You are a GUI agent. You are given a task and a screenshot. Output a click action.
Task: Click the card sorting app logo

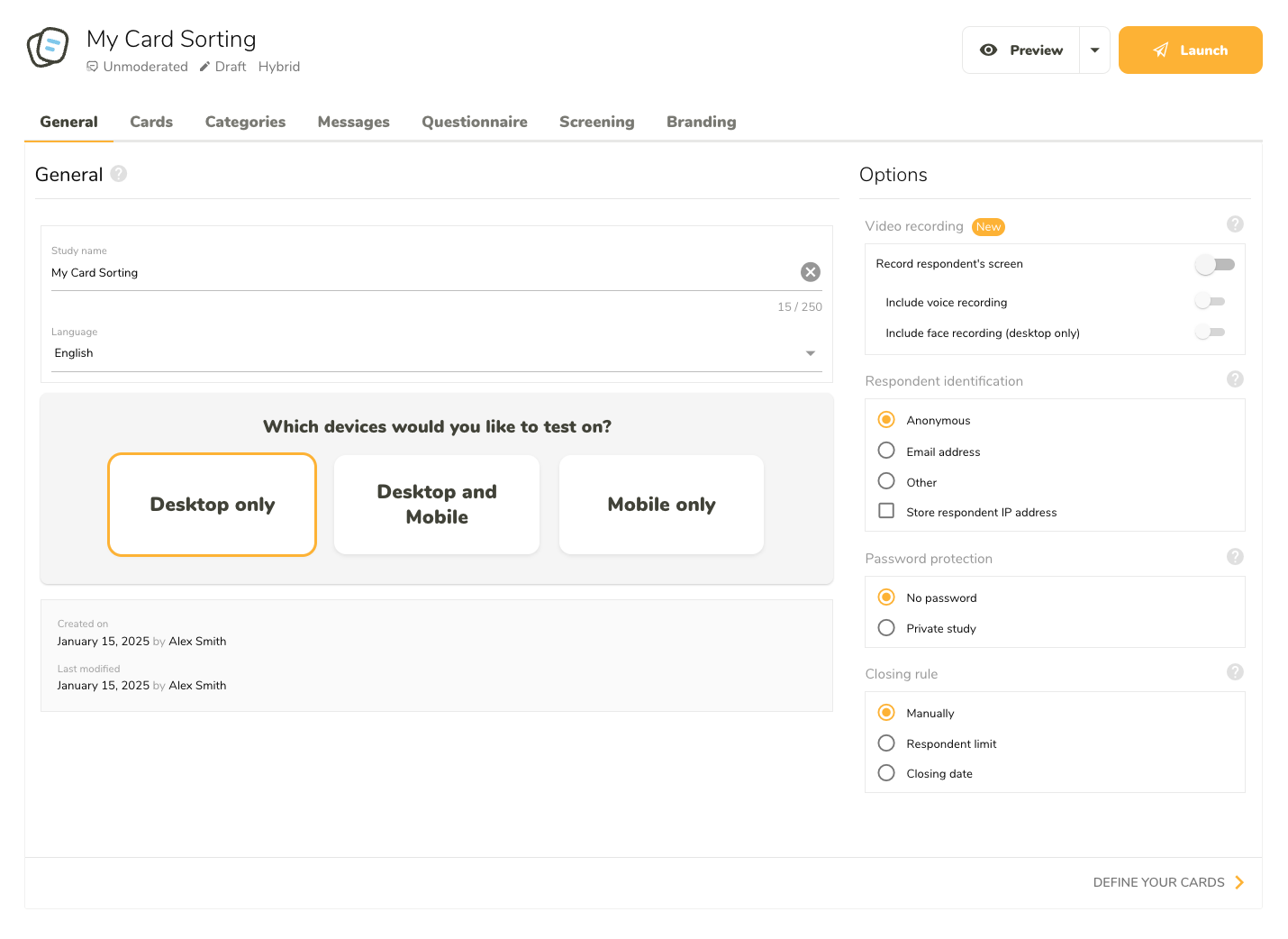coord(48,47)
